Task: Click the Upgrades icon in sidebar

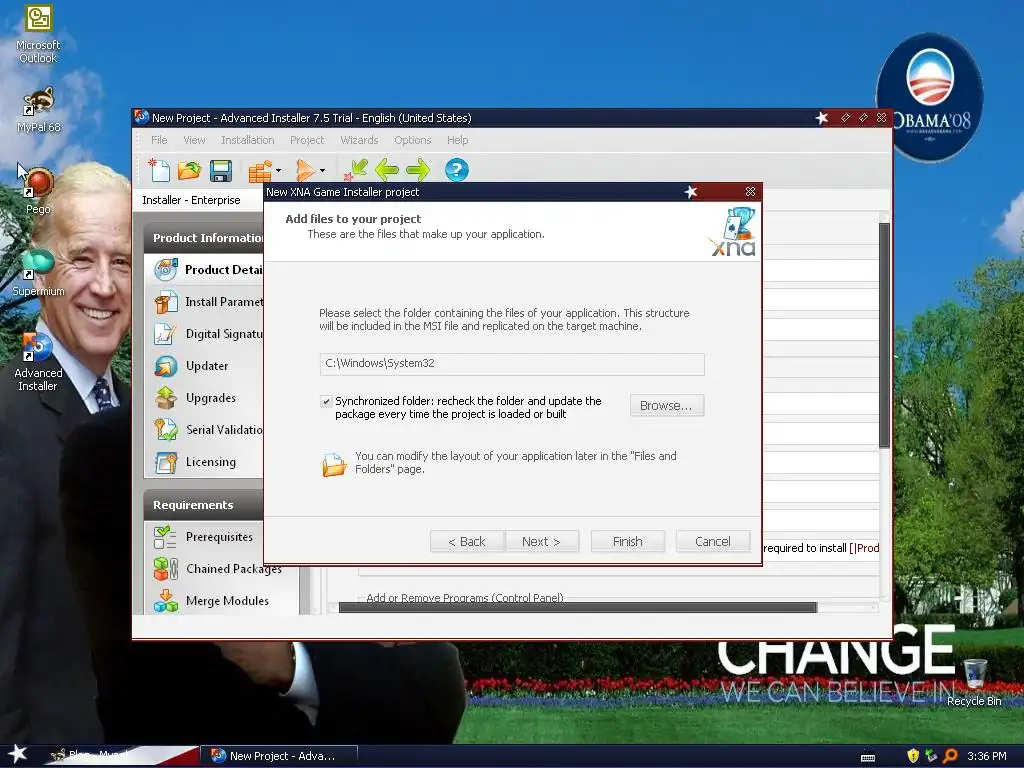Action: (166, 398)
